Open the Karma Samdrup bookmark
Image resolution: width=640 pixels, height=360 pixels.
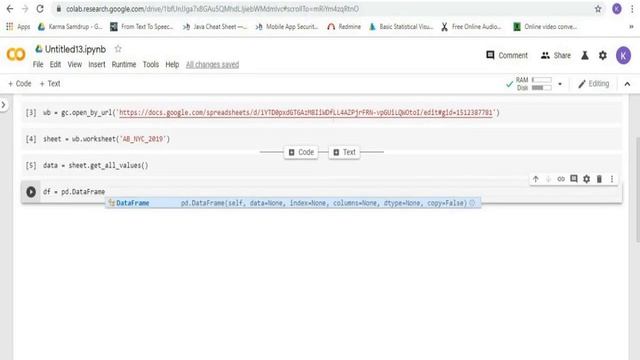pos(70,27)
